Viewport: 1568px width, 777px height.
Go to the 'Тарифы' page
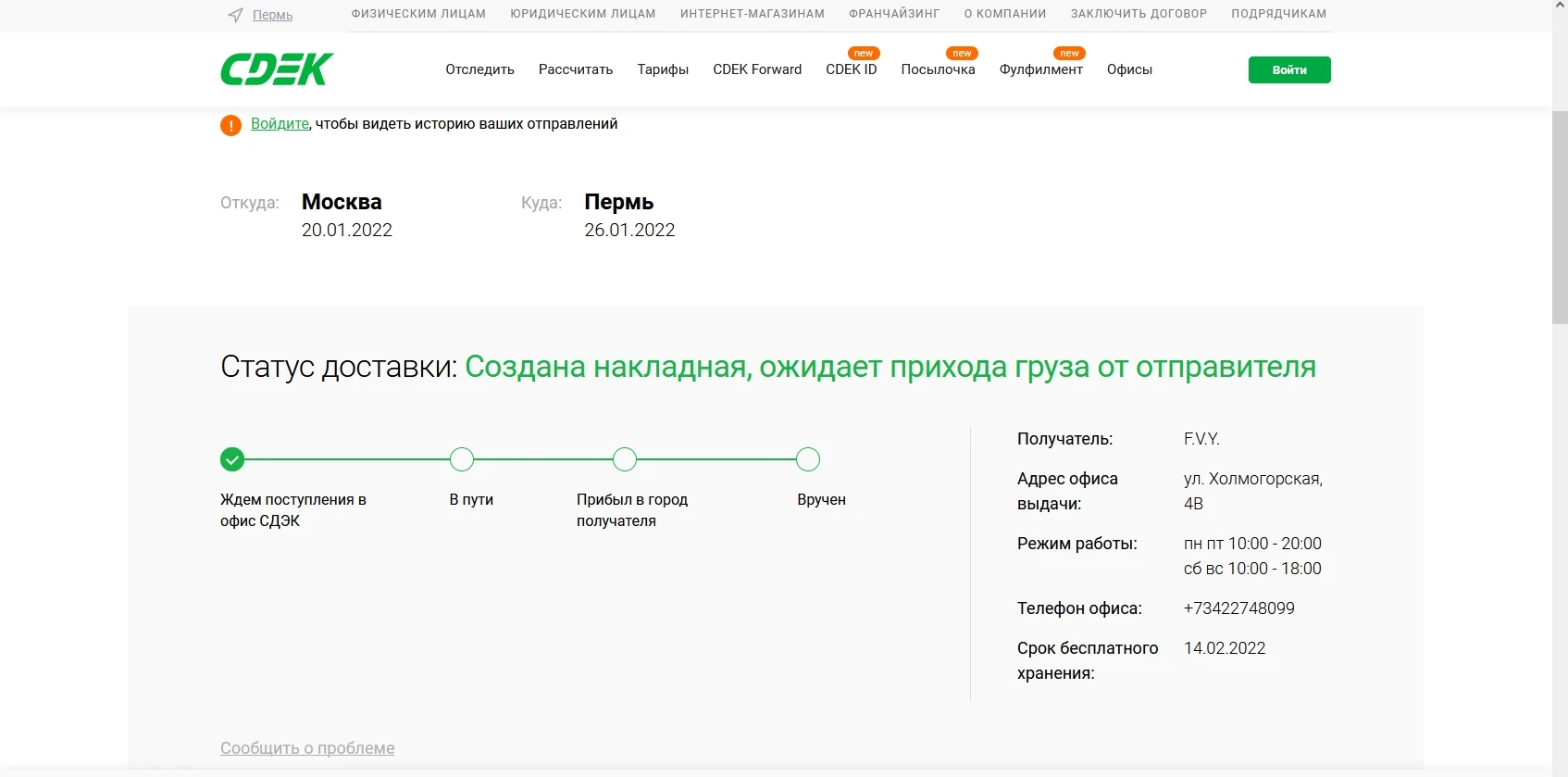663,69
